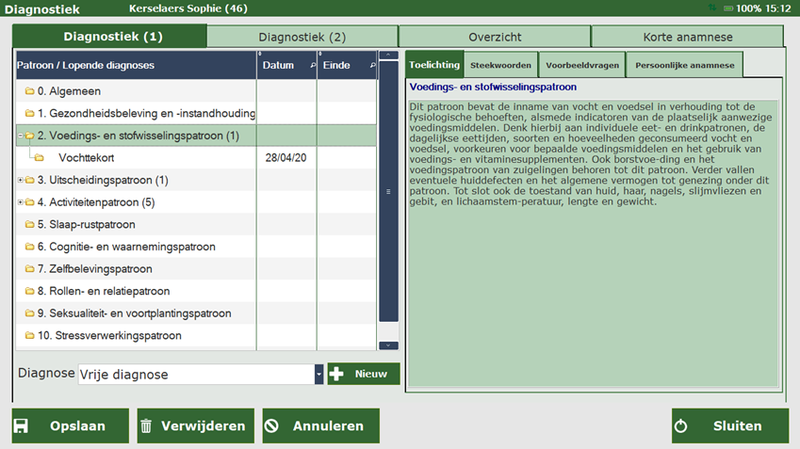800x449 pixels.
Task: Collapse 2. Voedings- en stofwisselingspatroon node
Action: (20, 136)
